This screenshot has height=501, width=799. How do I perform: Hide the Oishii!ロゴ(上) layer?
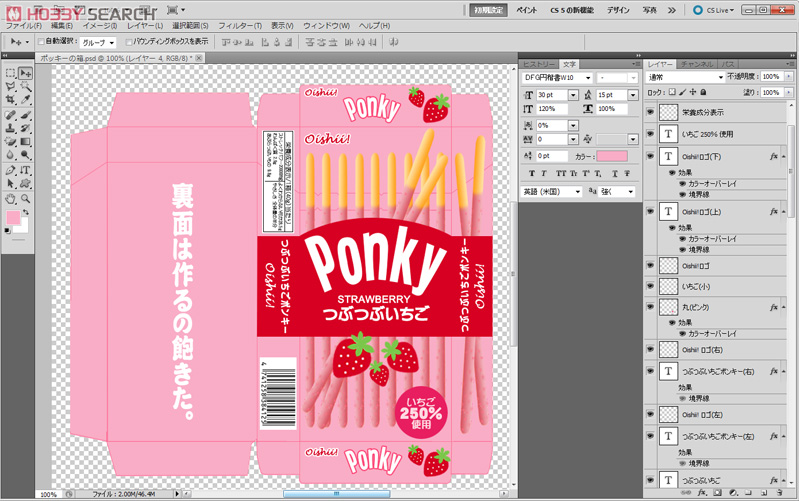tap(650, 212)
